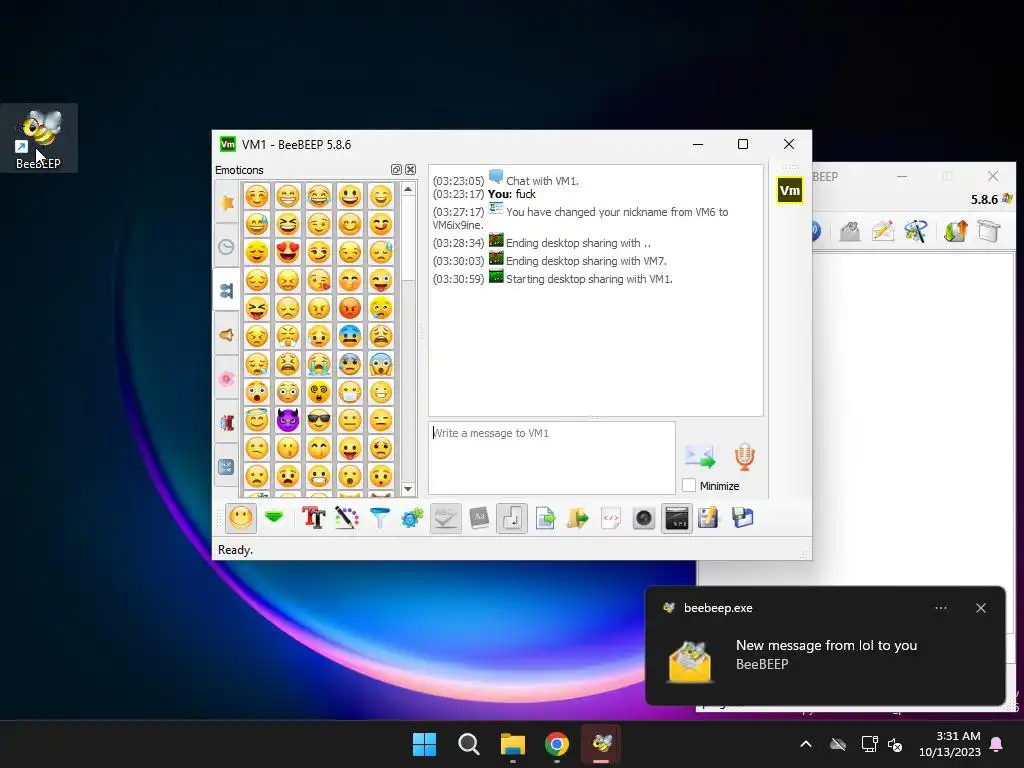Click the edit pencil icon in background BeeBEEP window
The image size is (1024, 768).
tap(883, 231)
